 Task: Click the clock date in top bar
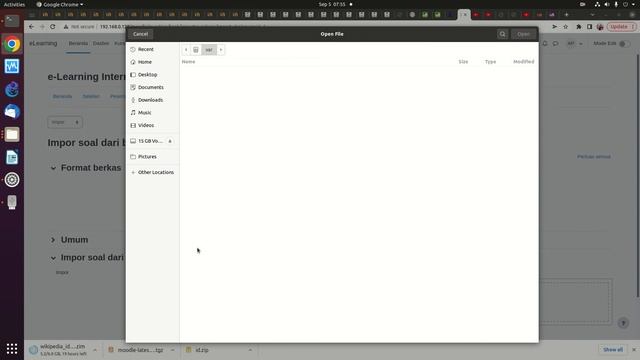pos(332,4)
